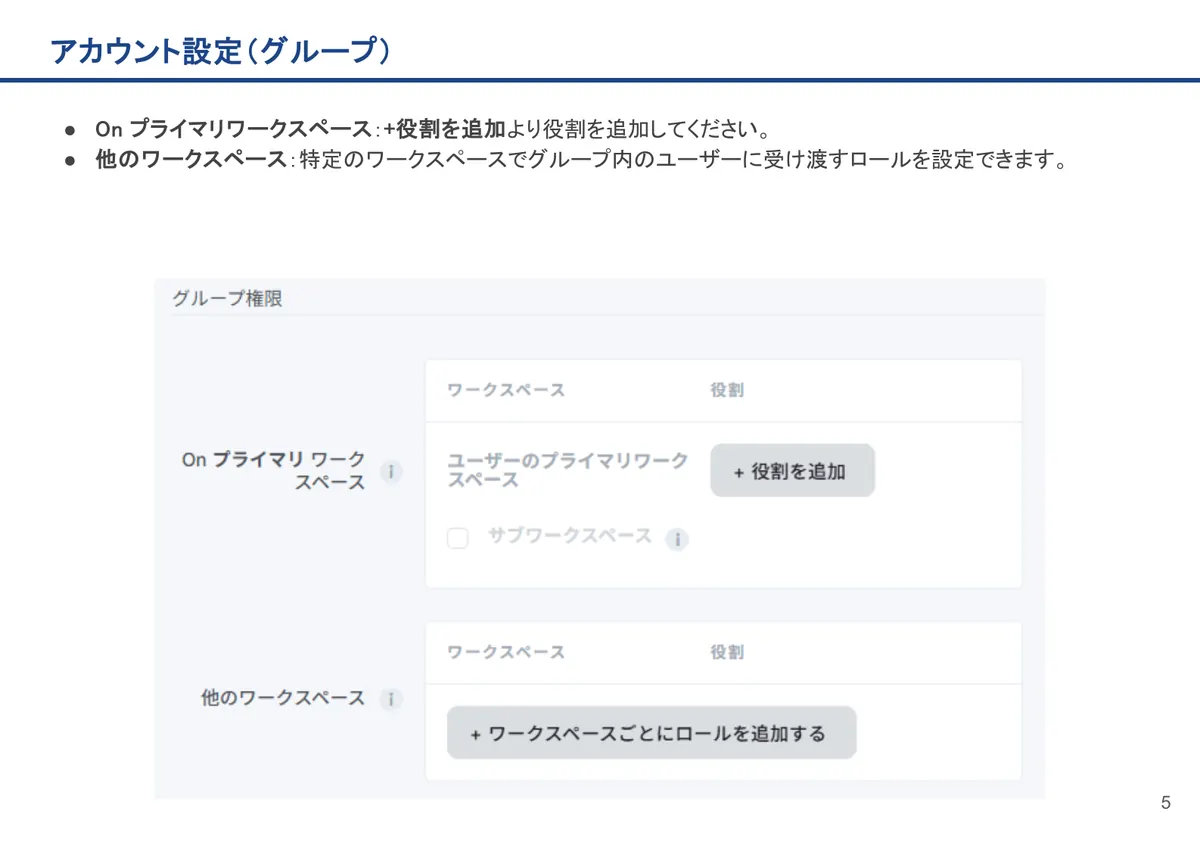This screenshot has height=849, width=1200.
Task: Click 役割 column header in primary table
Action: [727, 390]
